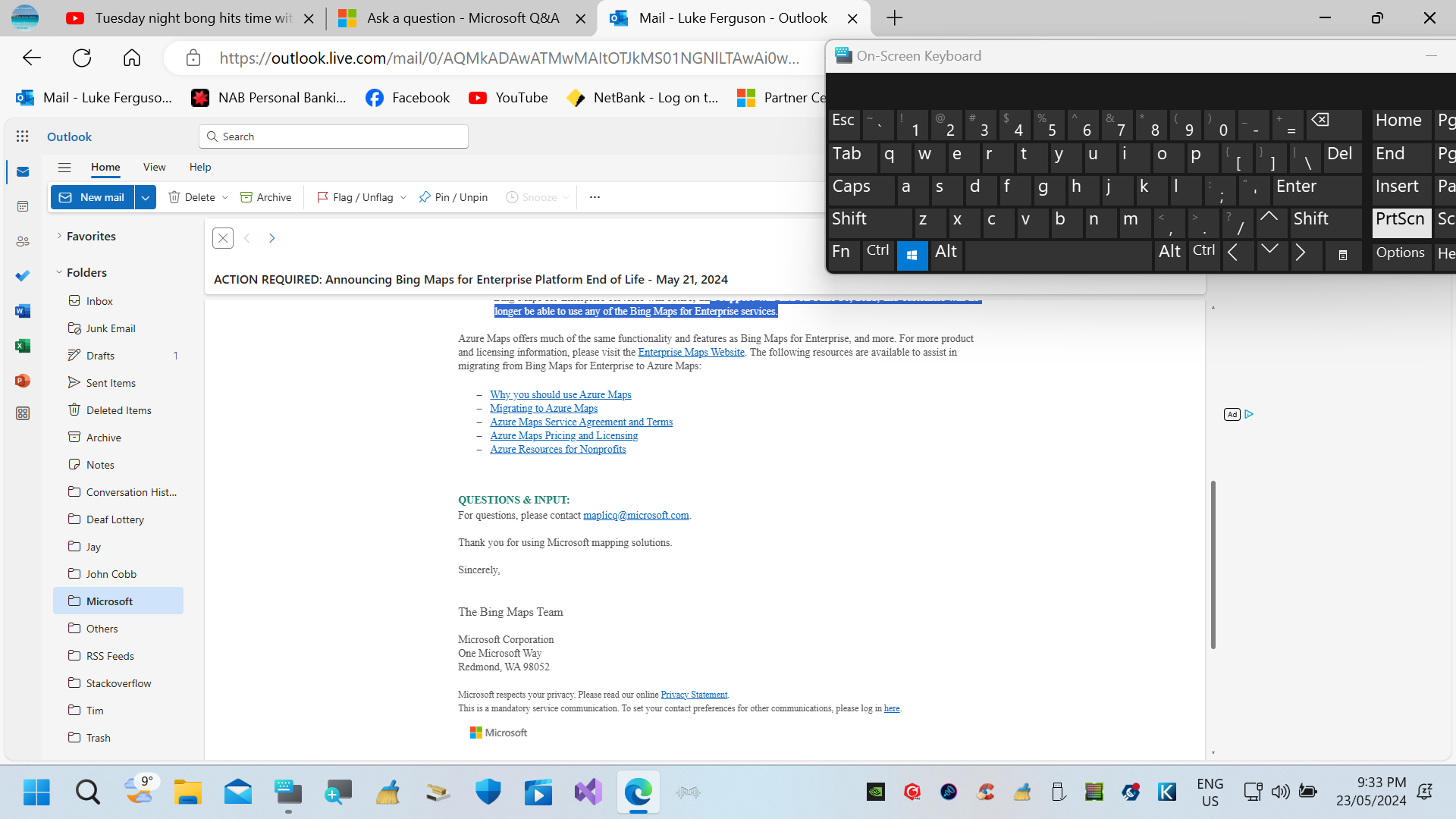Open the more actions ellipsis in toolbar

595,197
